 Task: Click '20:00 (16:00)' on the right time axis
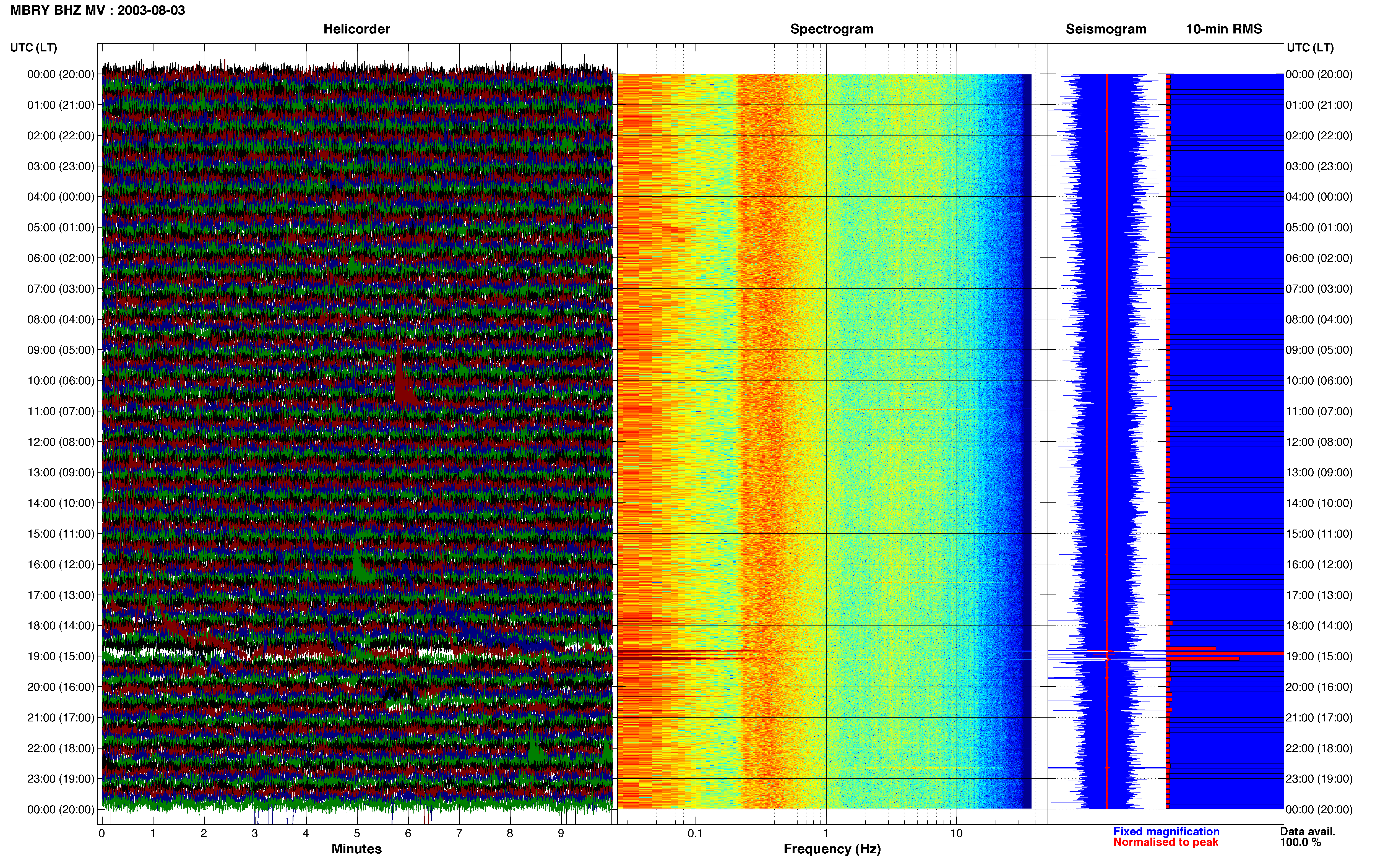[1319, 687]
